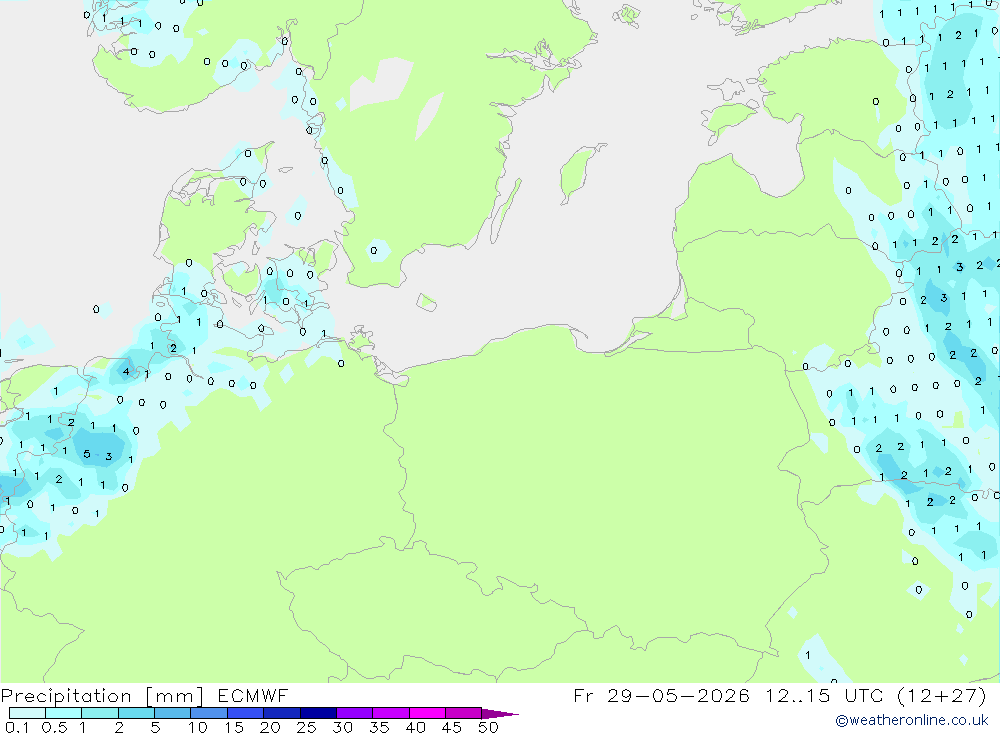Click the 25–30 mm legend color swatch
The image size is (1000, 733).
pyautogui.click(x=318, y=713)
